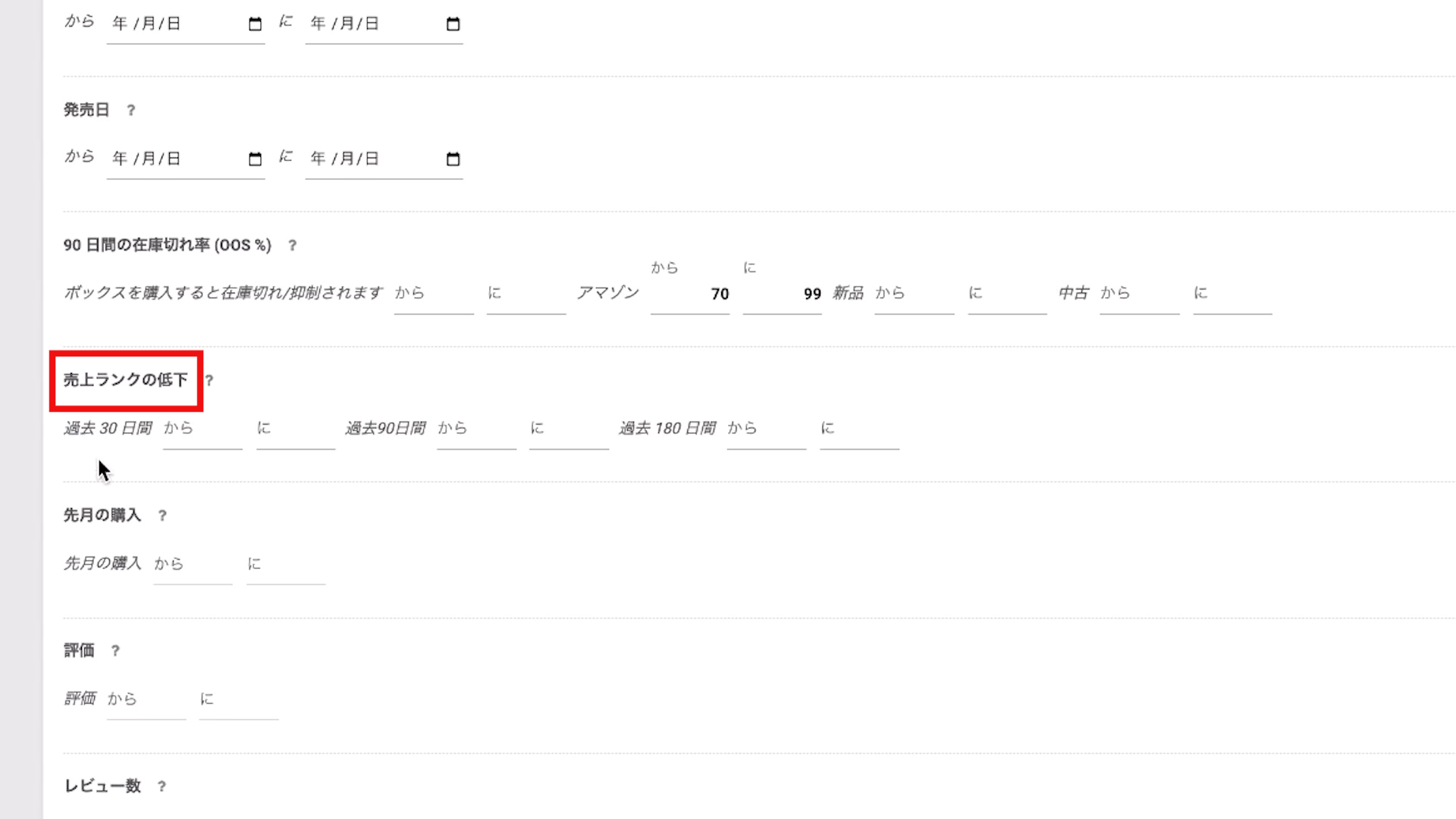Screen dimensions: 1456x819
Task: Click help icon next to 評価
Action: tap(115, 651)
